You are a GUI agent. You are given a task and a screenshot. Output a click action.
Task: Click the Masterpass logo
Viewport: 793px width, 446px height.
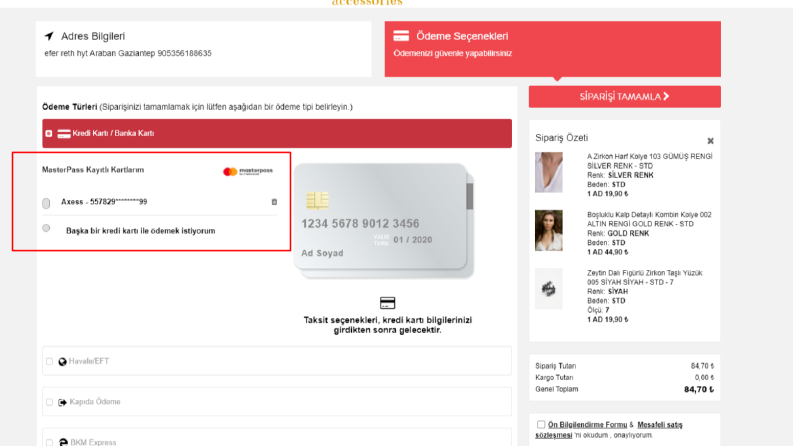tap(248, 171)
